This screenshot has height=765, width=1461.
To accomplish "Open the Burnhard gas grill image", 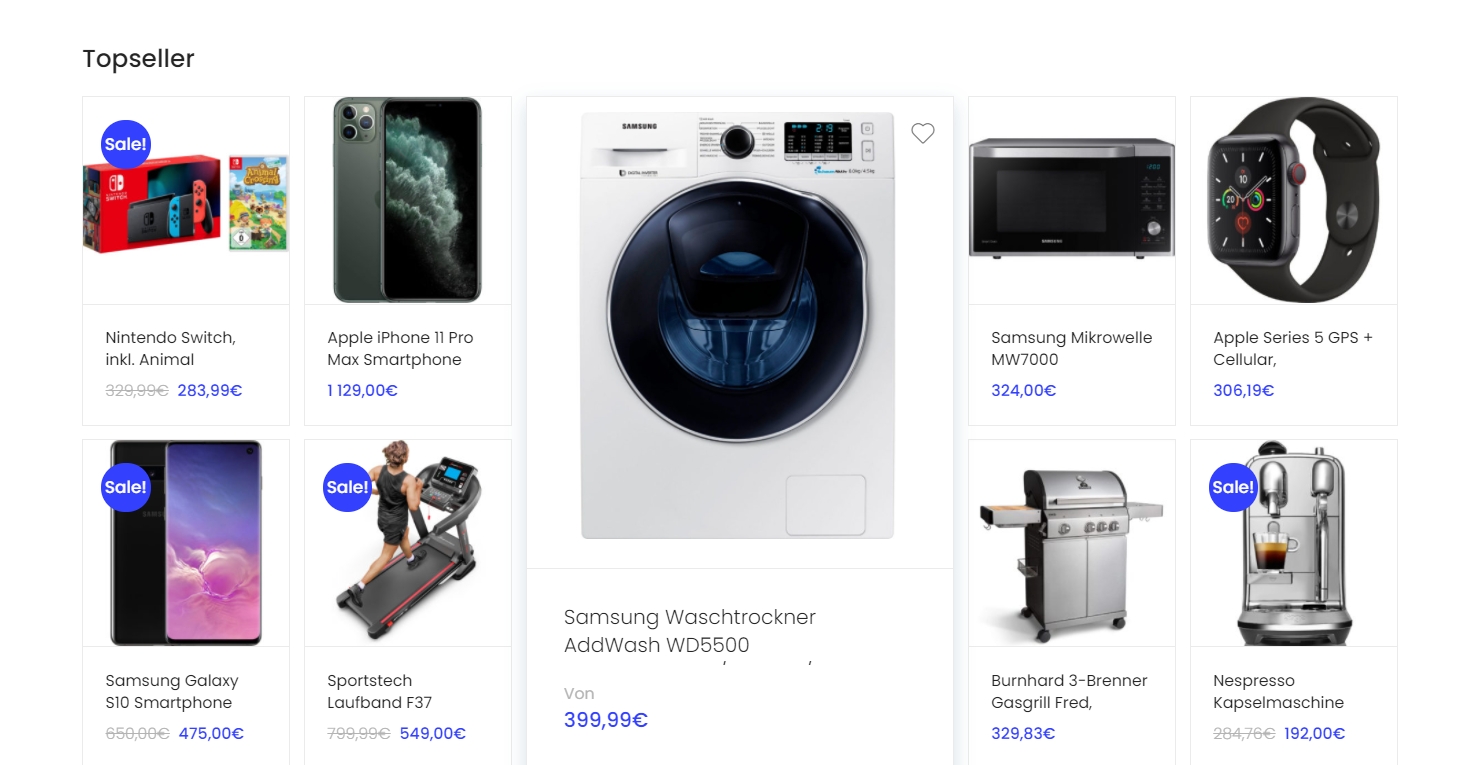I will (1072, 544).
